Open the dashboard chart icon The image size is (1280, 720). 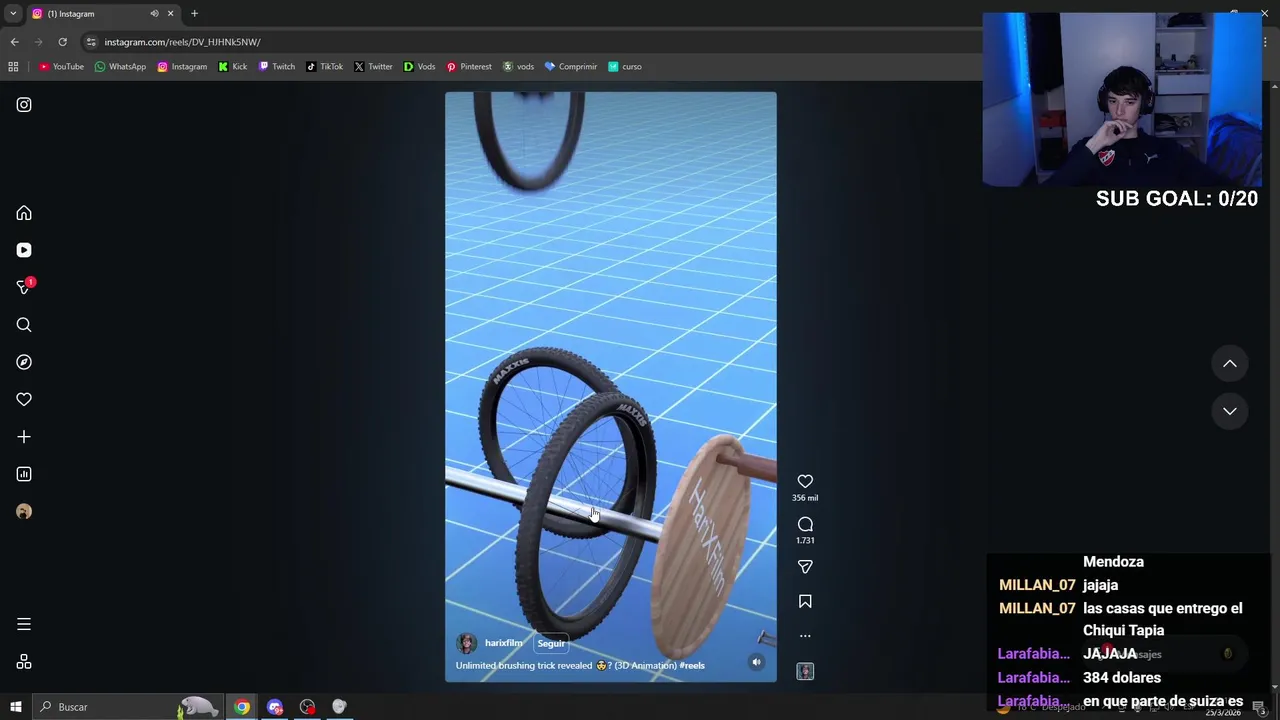[24, 474]
